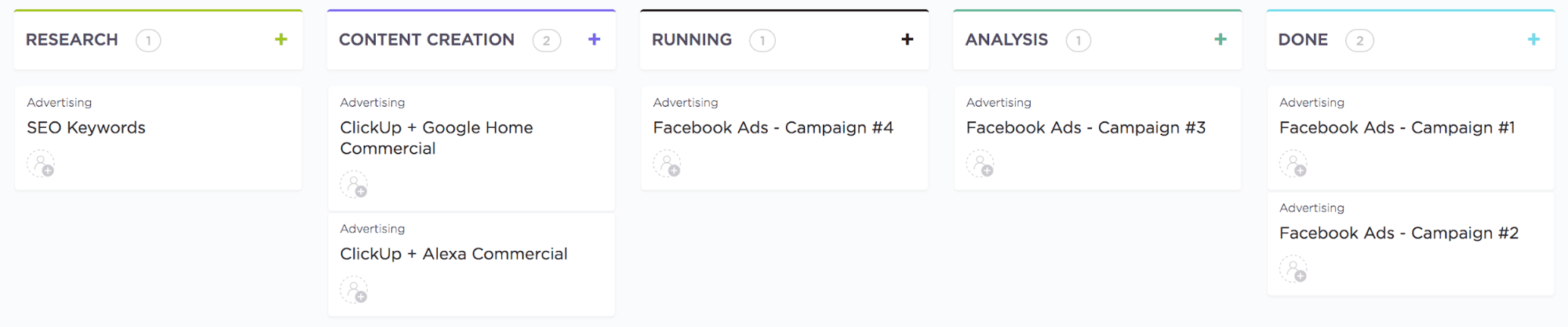
Task: Open the SEO Keywords task card
Action: (86, 128)
